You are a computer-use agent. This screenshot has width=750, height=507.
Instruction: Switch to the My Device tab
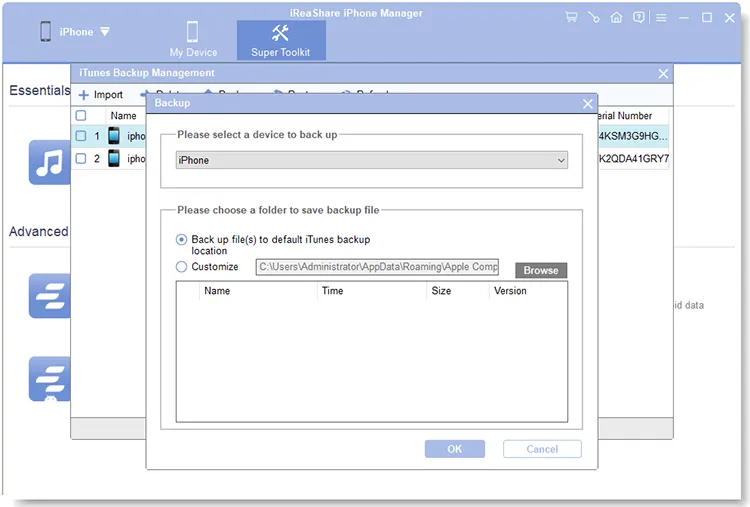[x=193, y=40]
